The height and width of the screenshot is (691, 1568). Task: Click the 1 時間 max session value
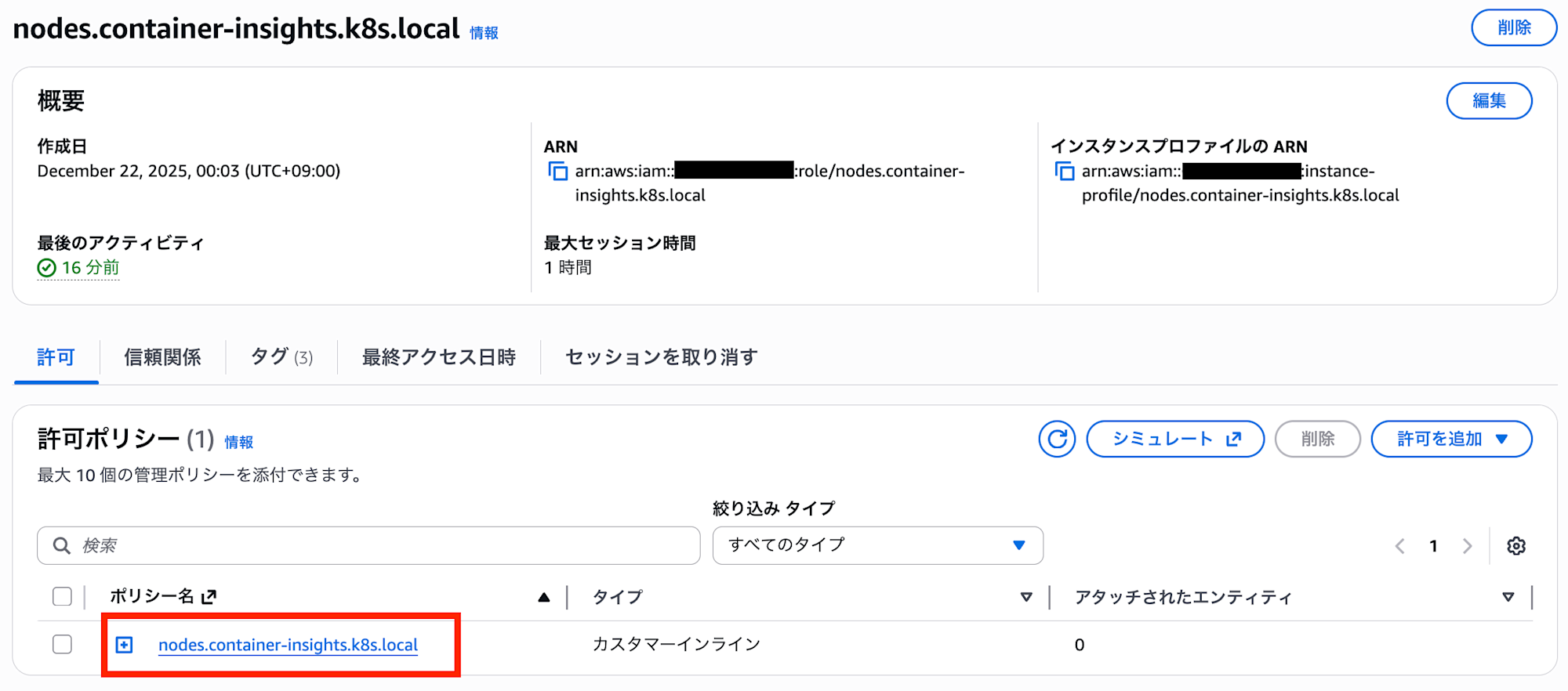tap(568, 267)
